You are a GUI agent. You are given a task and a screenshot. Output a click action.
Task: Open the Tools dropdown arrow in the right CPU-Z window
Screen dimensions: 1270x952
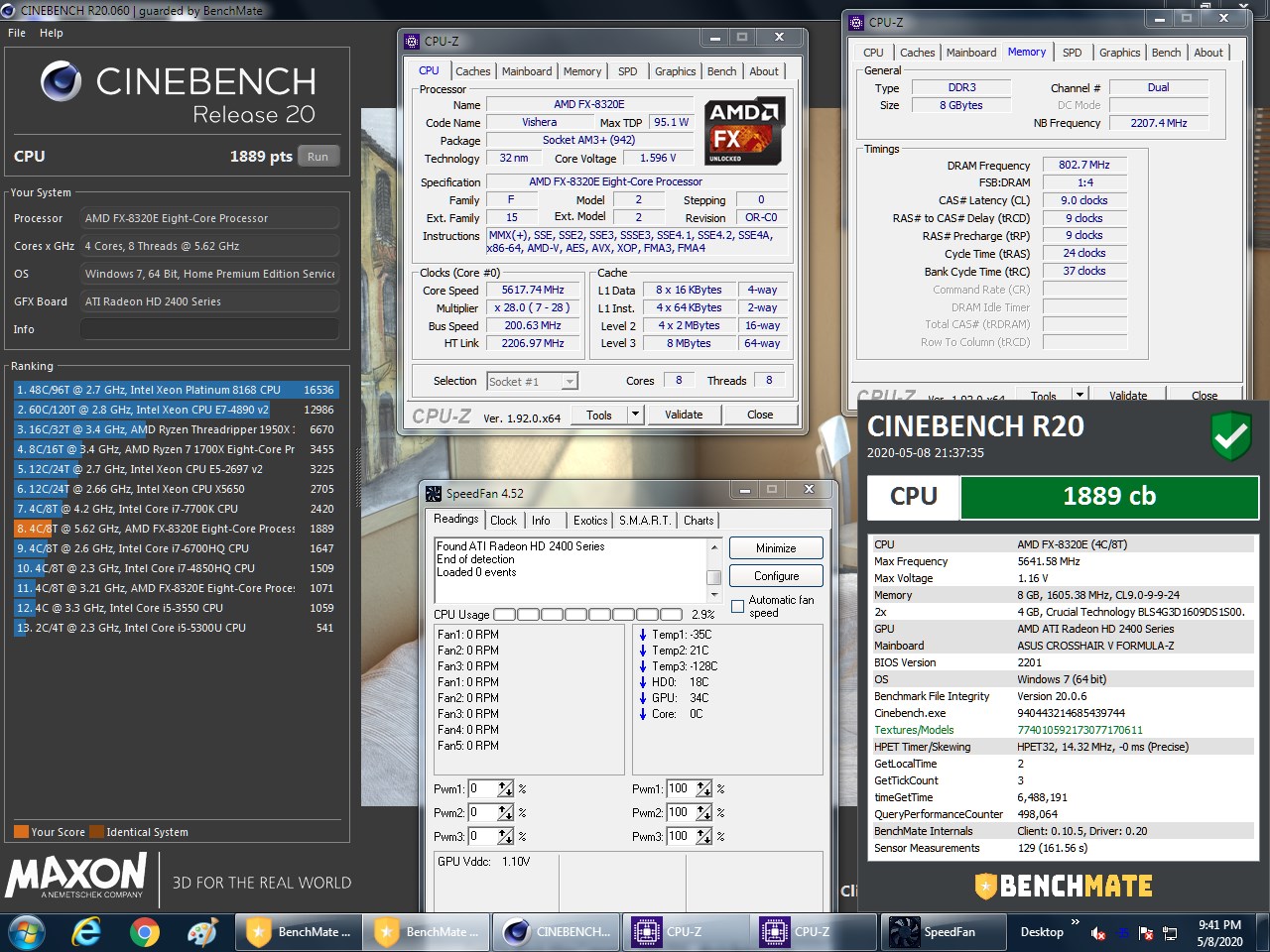[x=1080, y=395]
